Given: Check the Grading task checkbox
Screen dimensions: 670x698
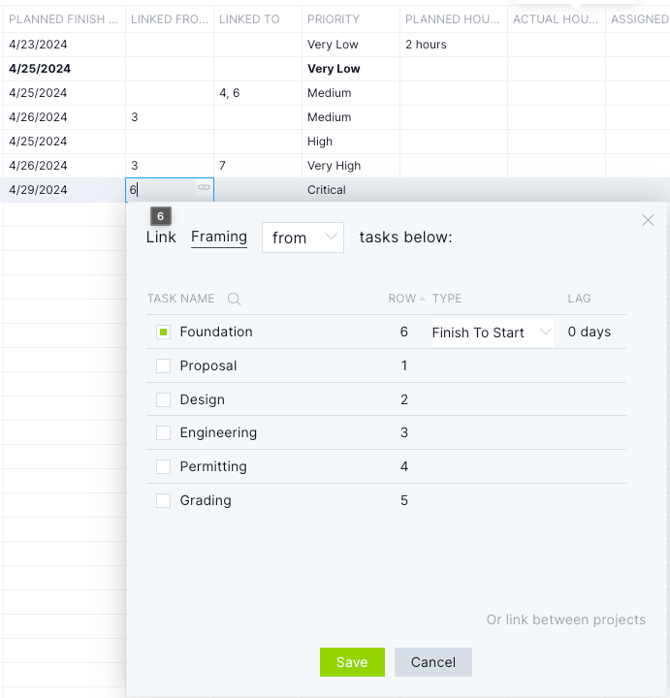Looking at the screenshot, I should [x=163, y=500].
